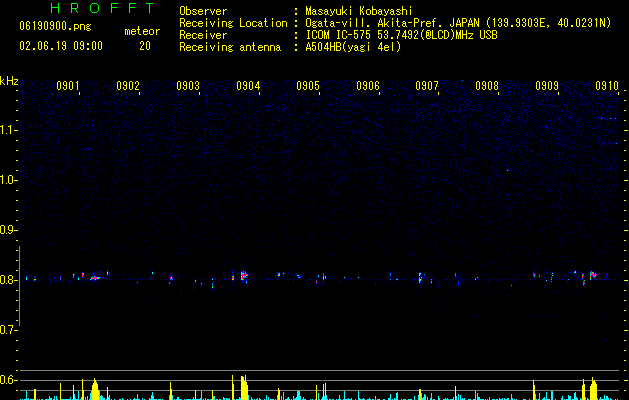Viewport: 629px width, 400px height.
Task: Click the 'Receiver' field label
Action: [203, 35]
